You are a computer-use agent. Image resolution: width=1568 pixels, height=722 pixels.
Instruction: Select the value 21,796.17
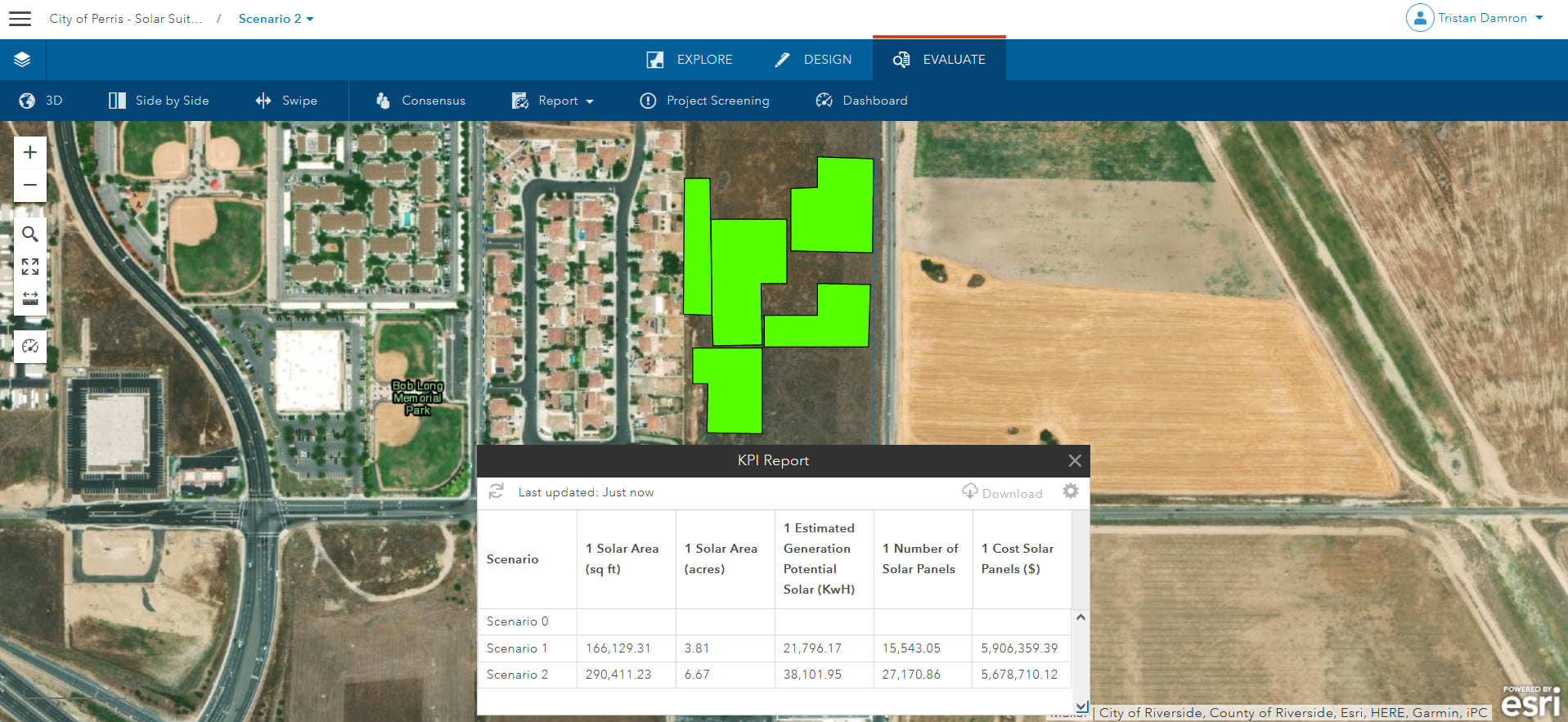click(812, 648)
